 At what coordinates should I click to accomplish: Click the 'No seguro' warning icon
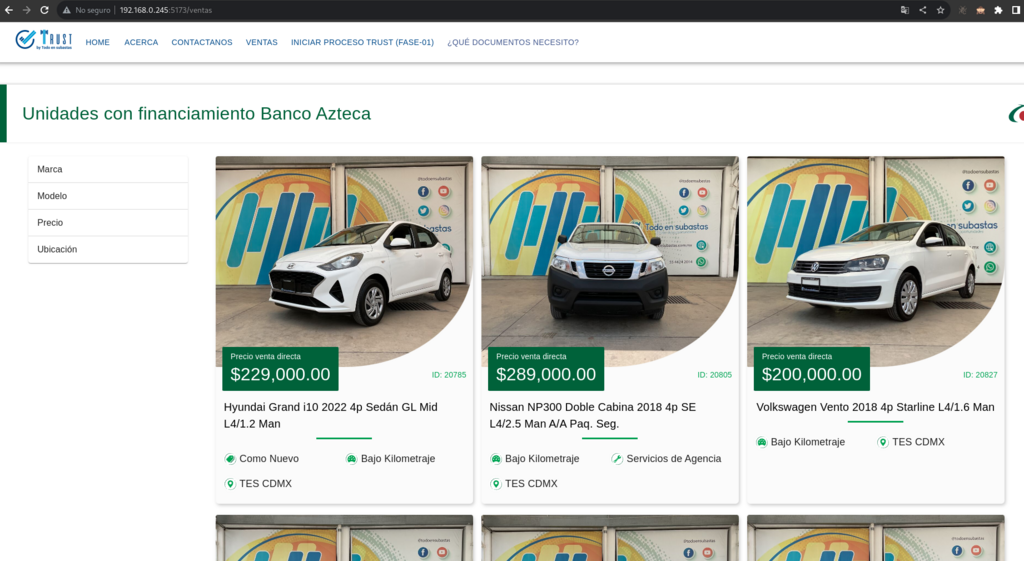(67, 10)
